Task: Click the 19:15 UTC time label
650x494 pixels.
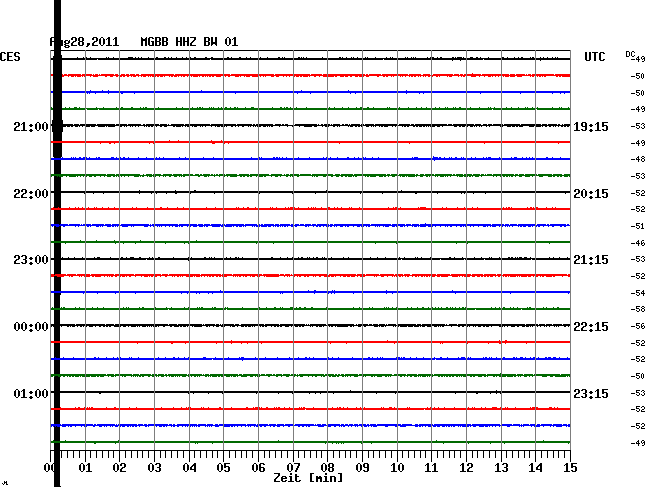Action: tap(591, 126)
